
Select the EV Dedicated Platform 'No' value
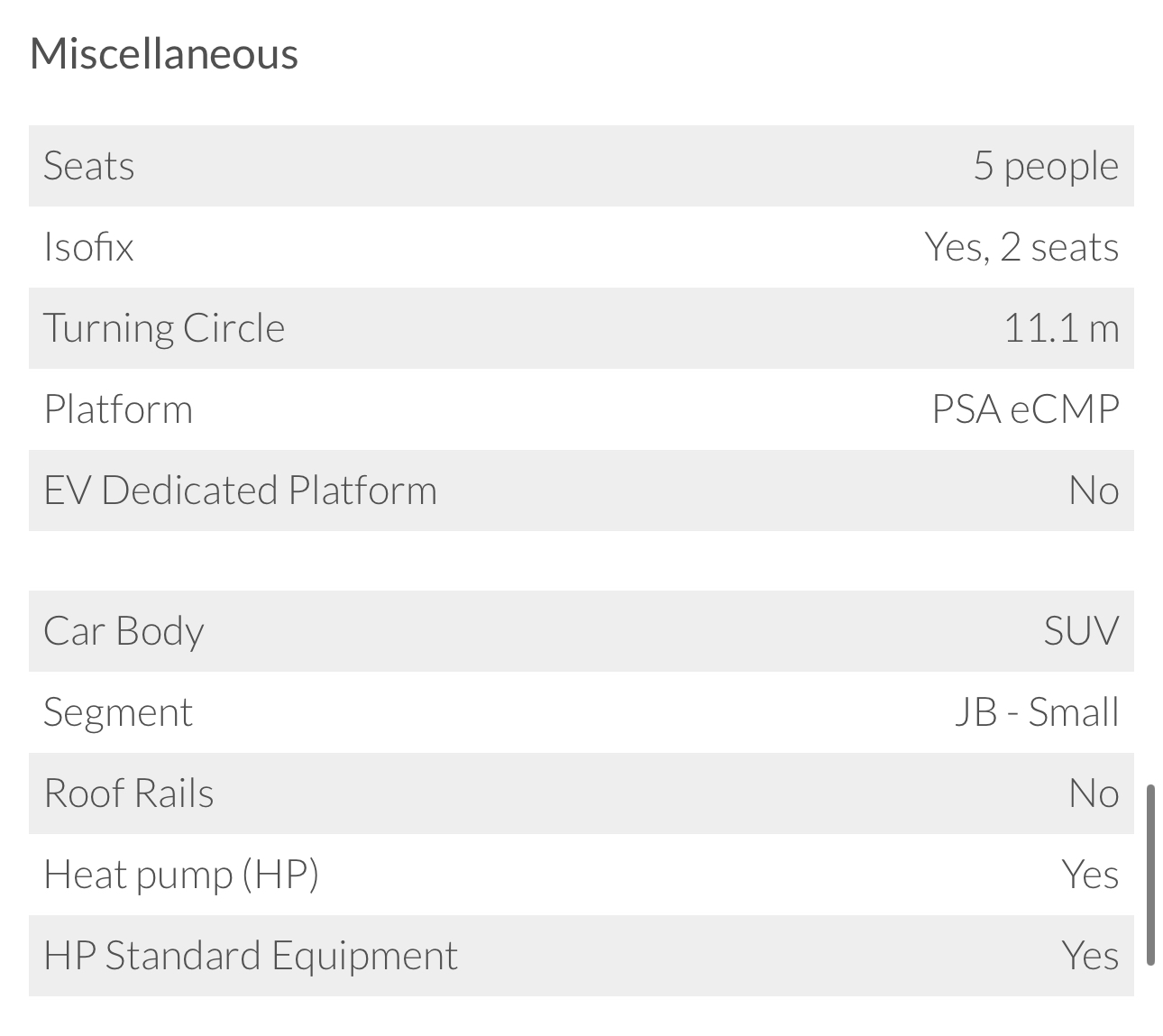click(x=1093, y=490)
